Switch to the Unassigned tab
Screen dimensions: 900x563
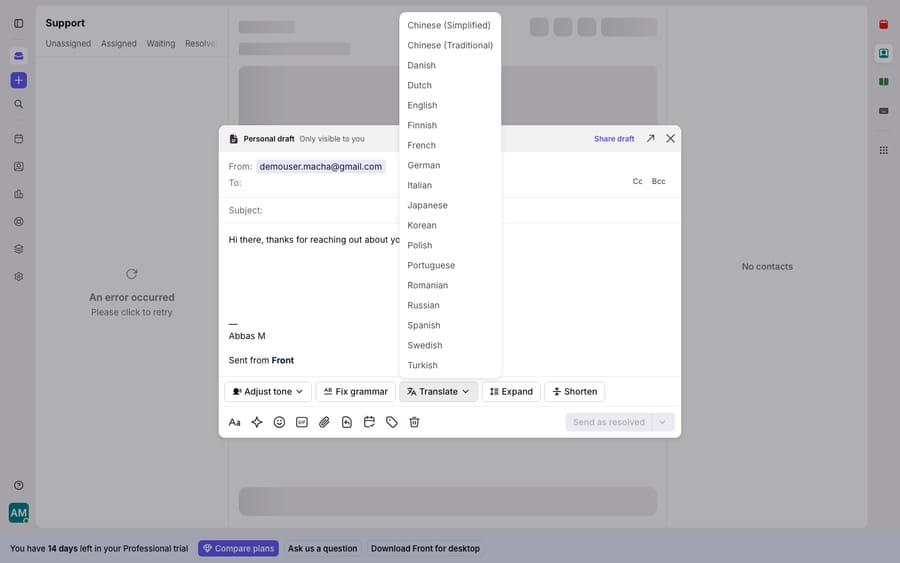tap(68, 44)
